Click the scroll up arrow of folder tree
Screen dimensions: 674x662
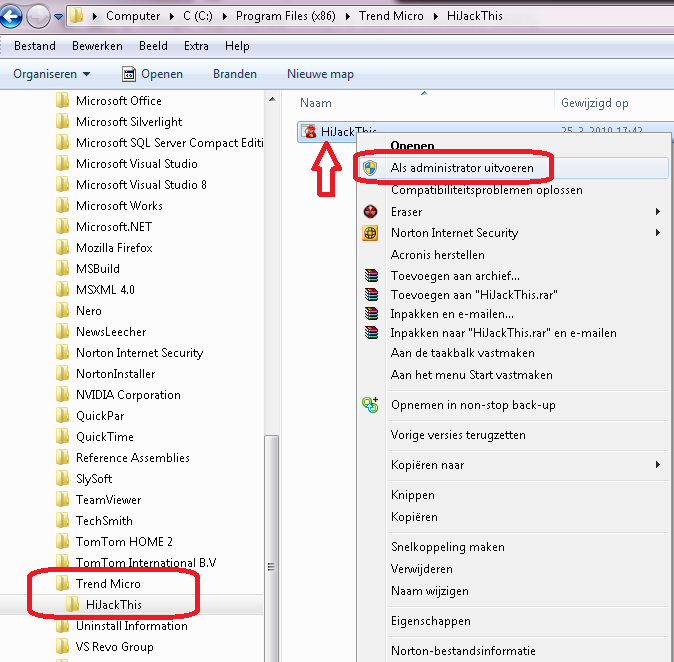[x=272, y=100]
